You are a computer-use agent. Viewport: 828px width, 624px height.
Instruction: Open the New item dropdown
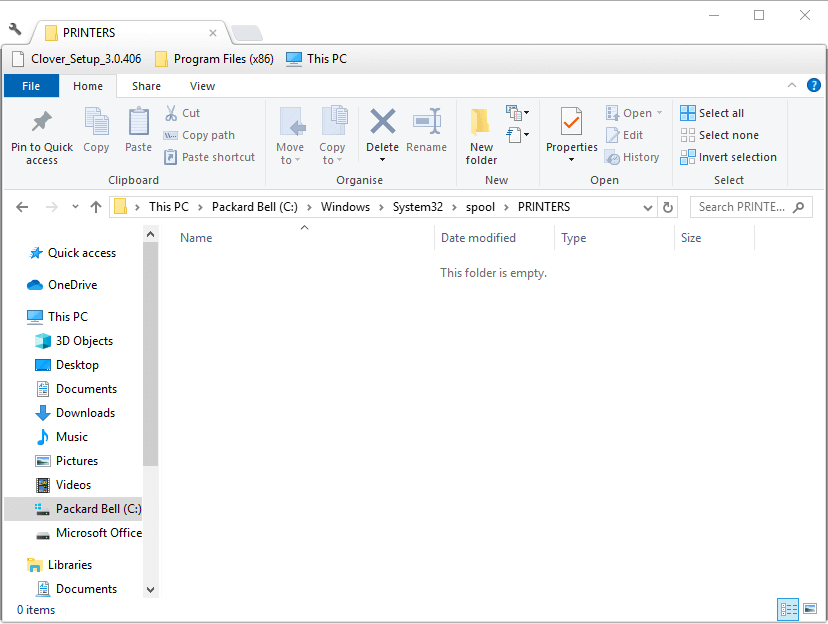click(x=518, y=112)
